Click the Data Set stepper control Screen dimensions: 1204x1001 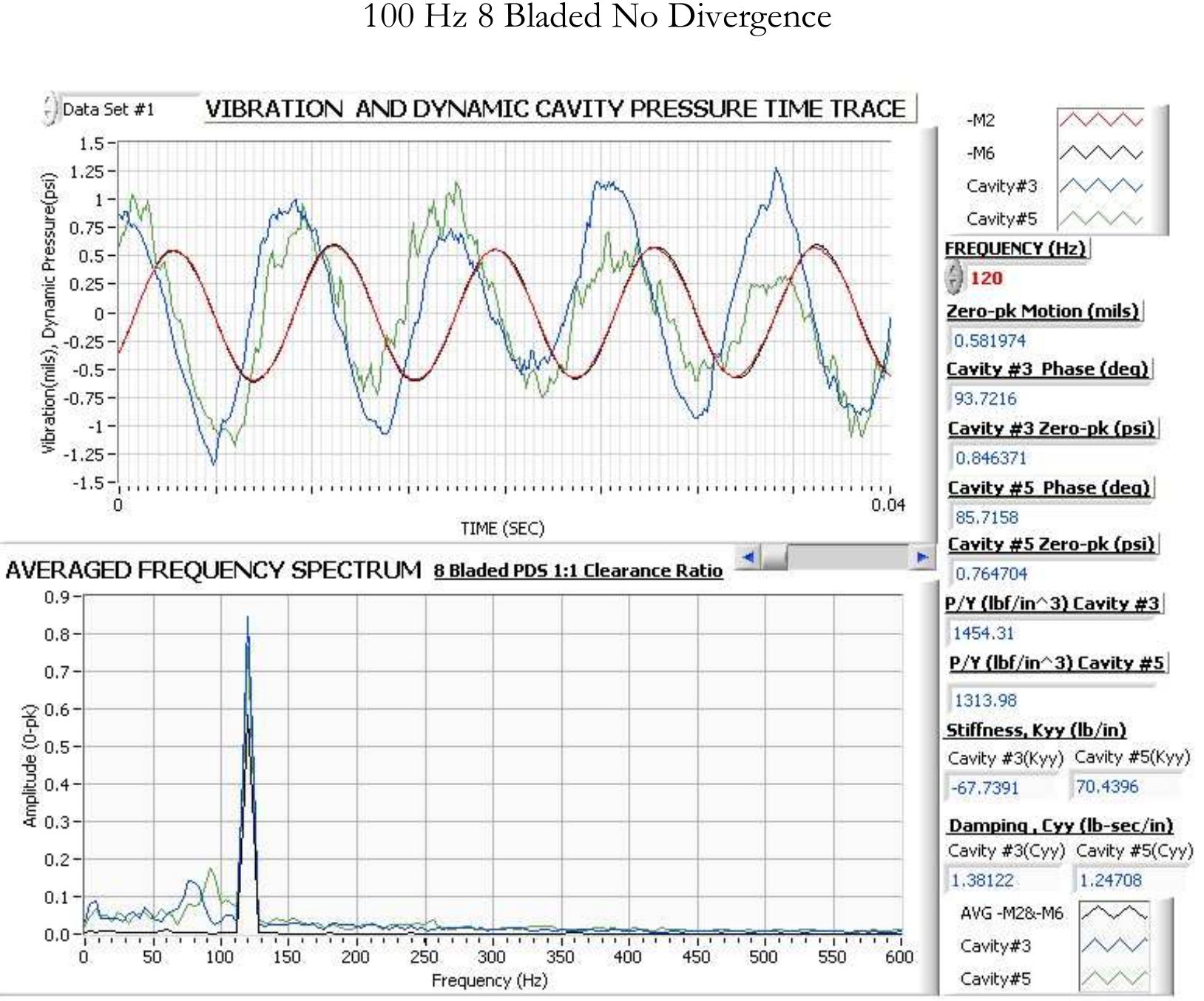[50, 109]
